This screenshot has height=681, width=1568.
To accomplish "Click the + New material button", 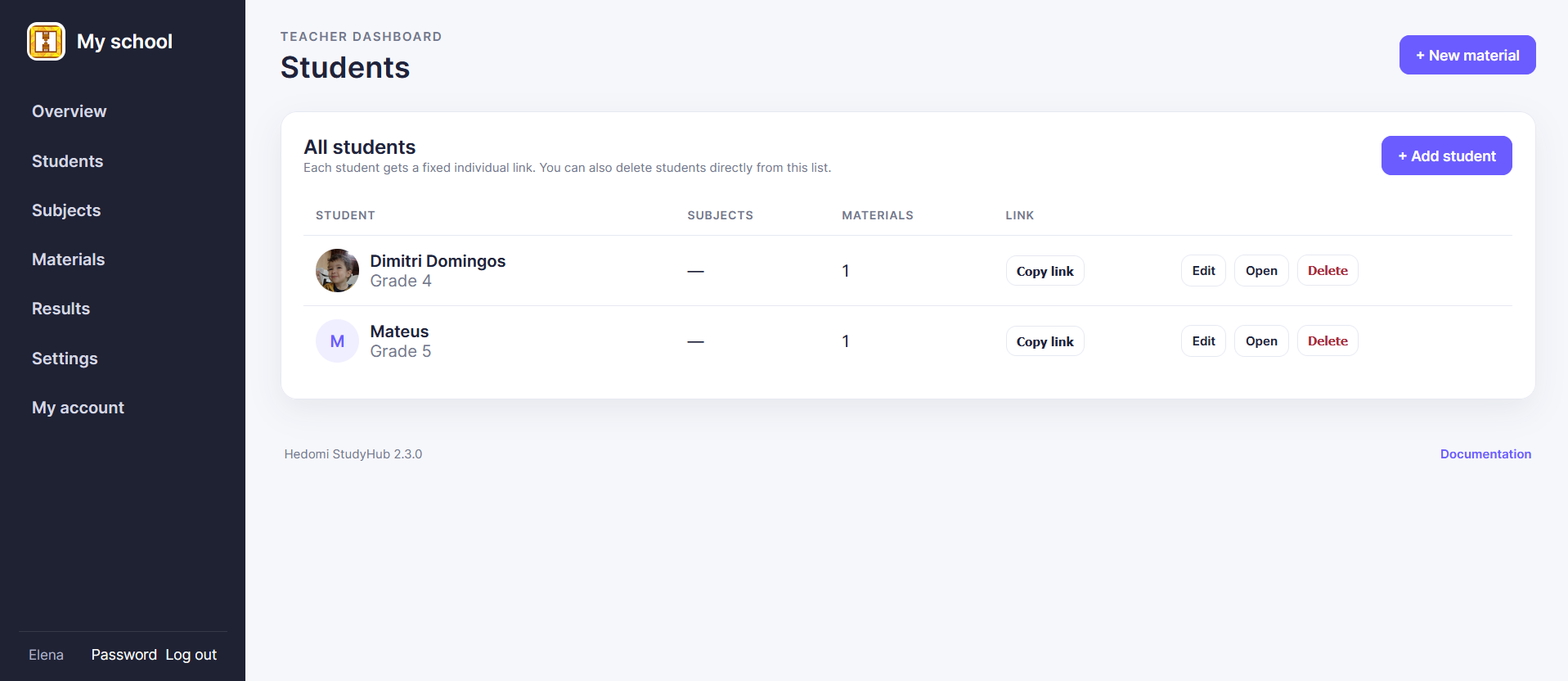I will point(1467,55).
